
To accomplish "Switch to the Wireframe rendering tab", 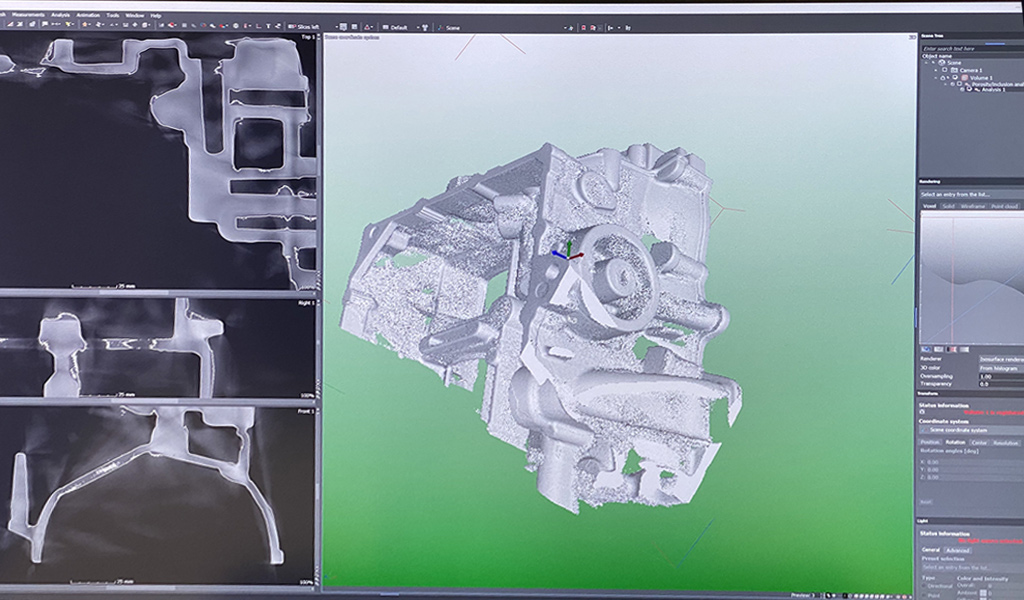I will 971,206.
